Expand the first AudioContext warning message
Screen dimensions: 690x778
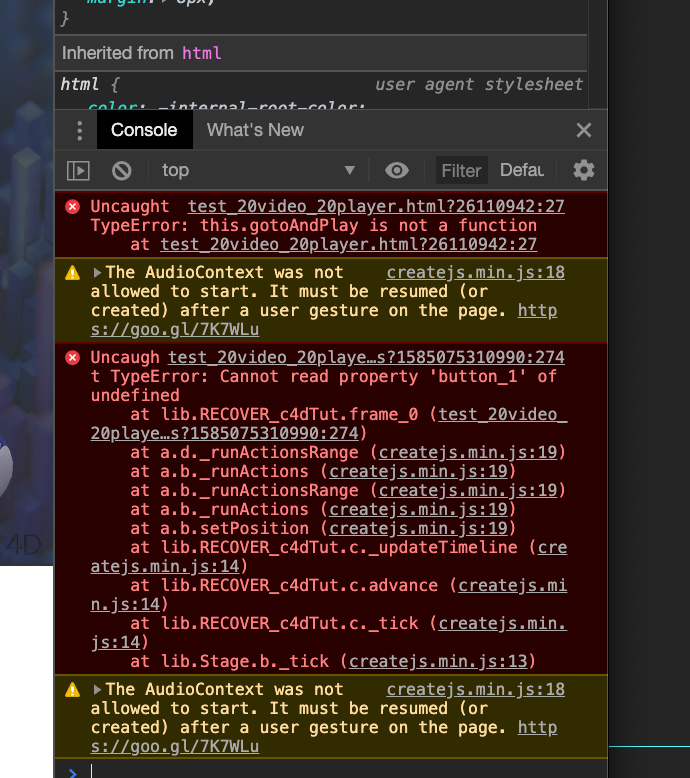97,272
